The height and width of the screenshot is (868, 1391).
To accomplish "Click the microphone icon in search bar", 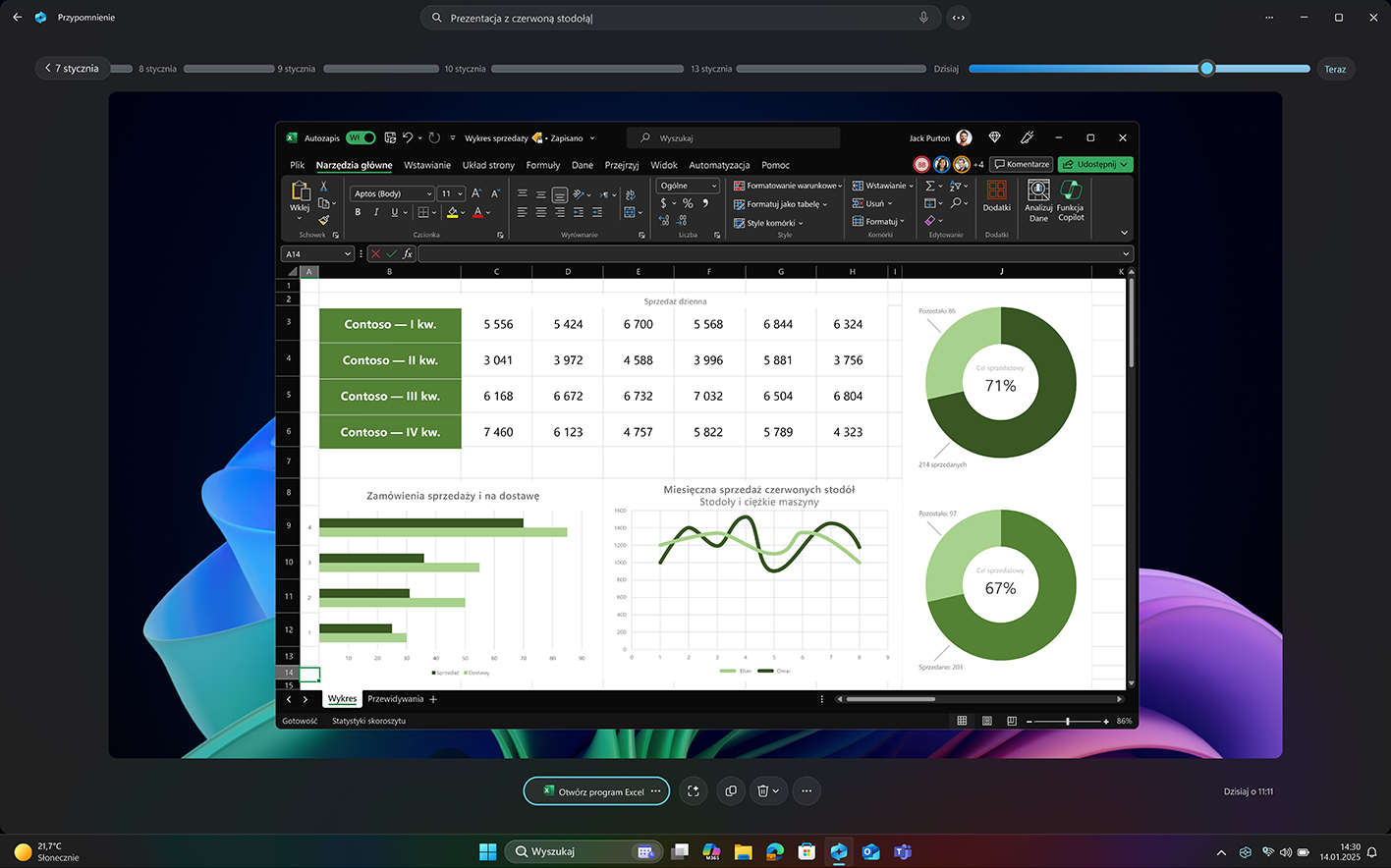I will [x=923, y=18].
